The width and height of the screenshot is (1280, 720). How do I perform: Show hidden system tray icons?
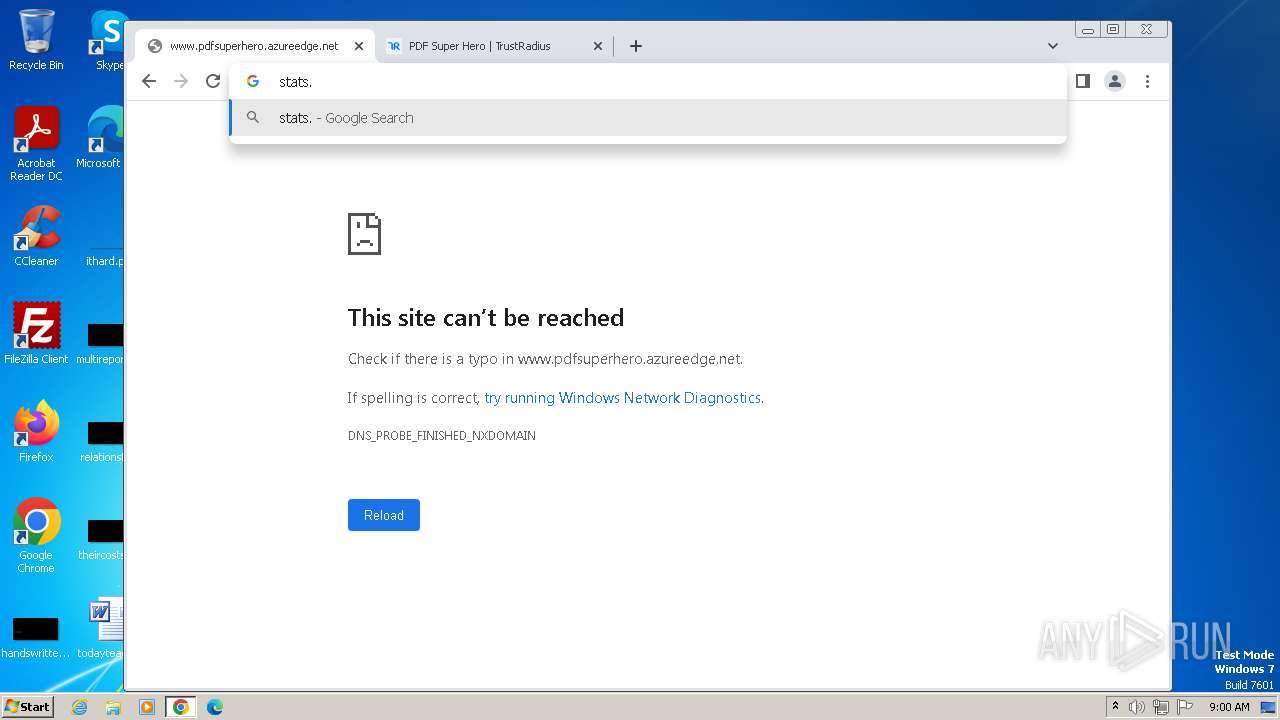tap(1116, 707)
